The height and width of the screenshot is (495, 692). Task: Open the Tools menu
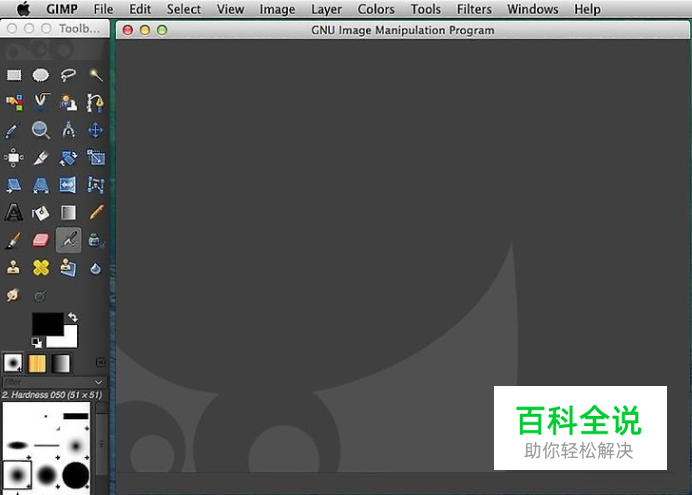tap(425, 9)
